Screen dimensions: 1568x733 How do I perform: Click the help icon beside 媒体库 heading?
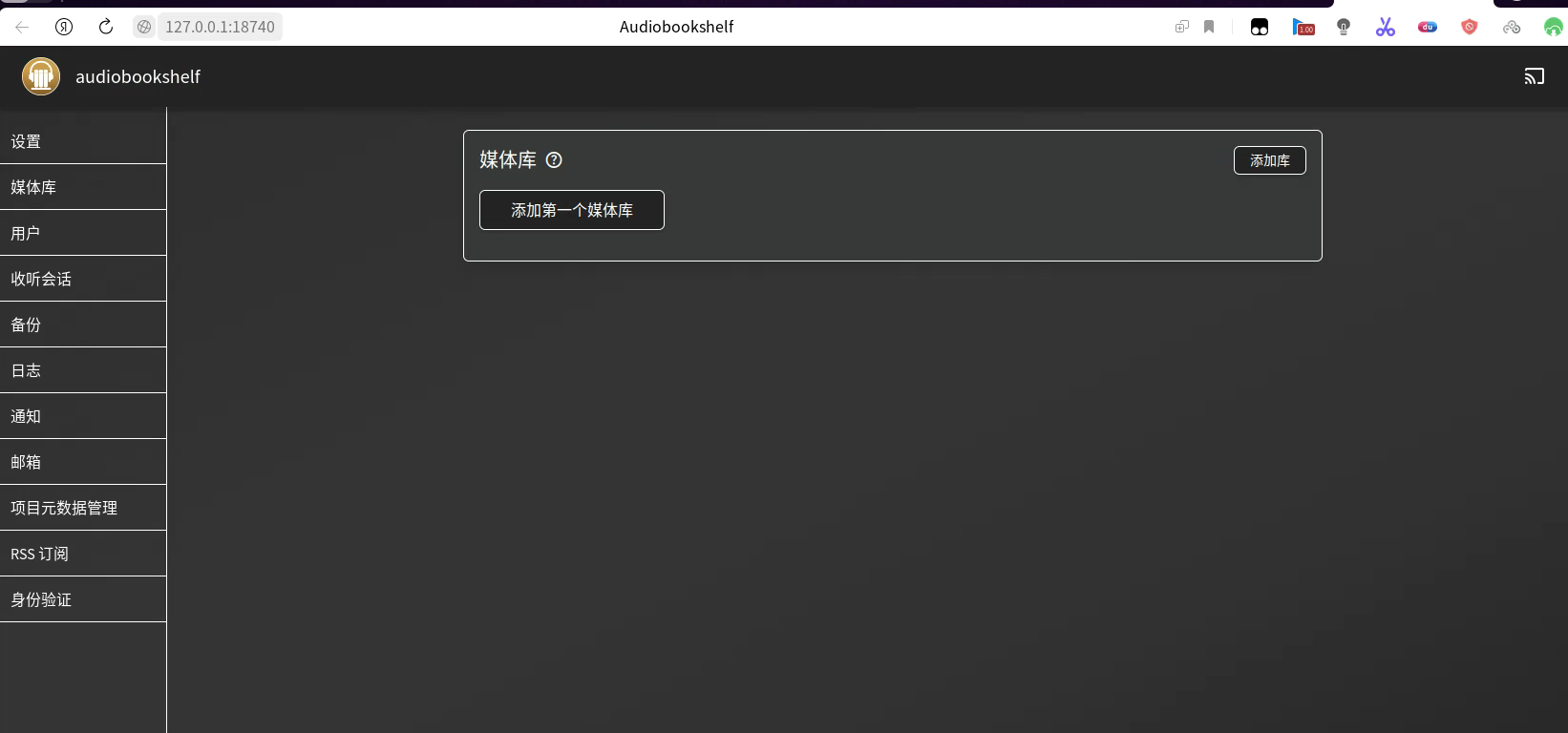click(x=554, y=160)
